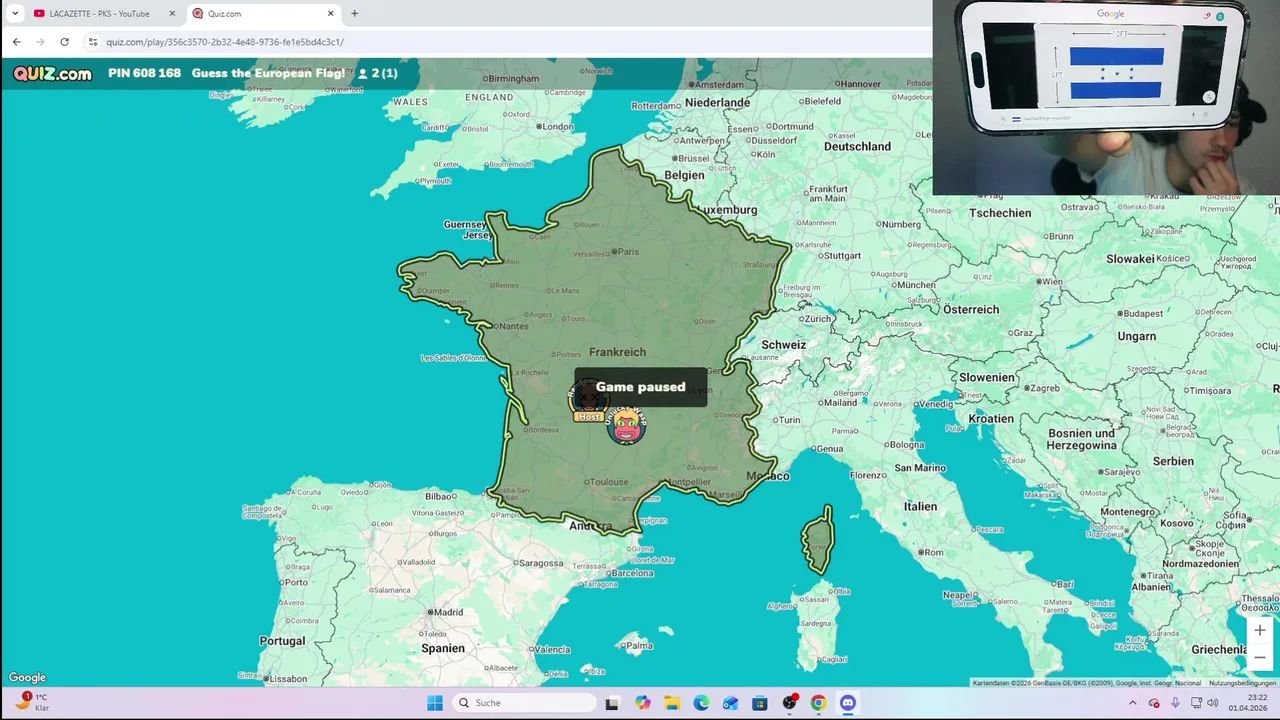Zoom out the map with minus button
Viewport: 1280px width, 720px height.
click(1260, 657)
